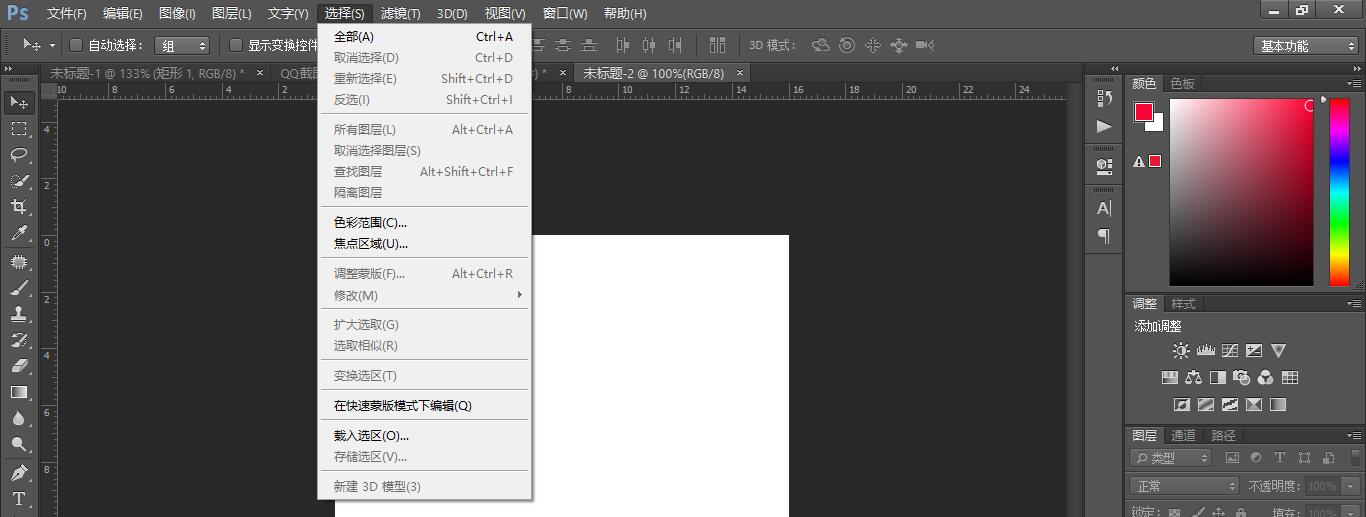Open the 基本功能 workspace dropdown
Screen dimensions: 1366x517
pyautogui.click(x=1306, y=46)
